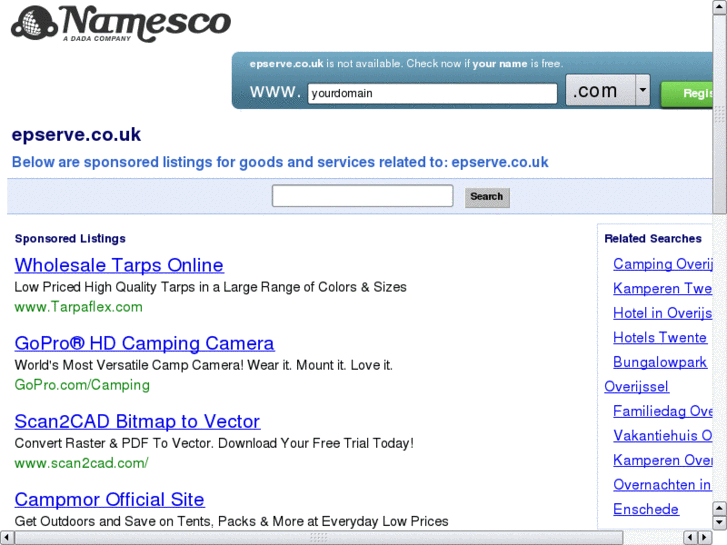
Task: Open GoPro HD Camping Camera link
Action: [x=144, y=343]
